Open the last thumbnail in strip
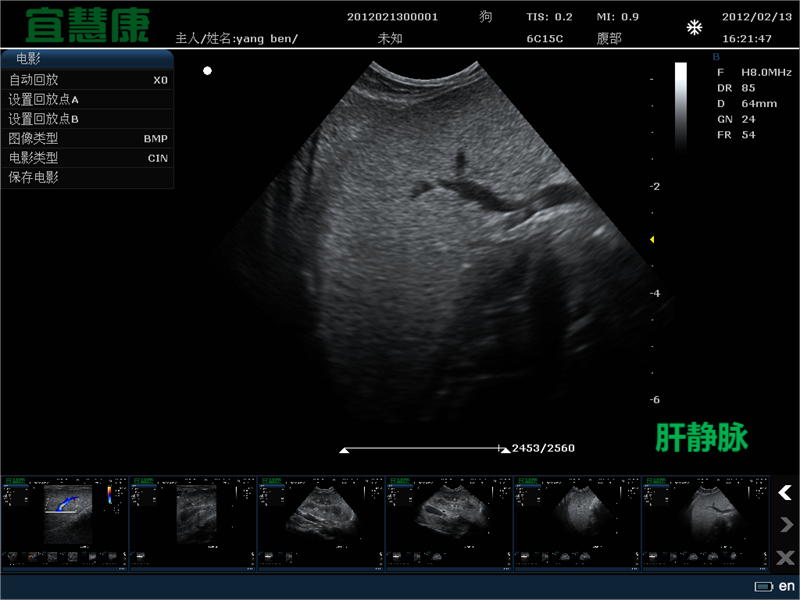The image size is (800, 600). coord(705,522)
